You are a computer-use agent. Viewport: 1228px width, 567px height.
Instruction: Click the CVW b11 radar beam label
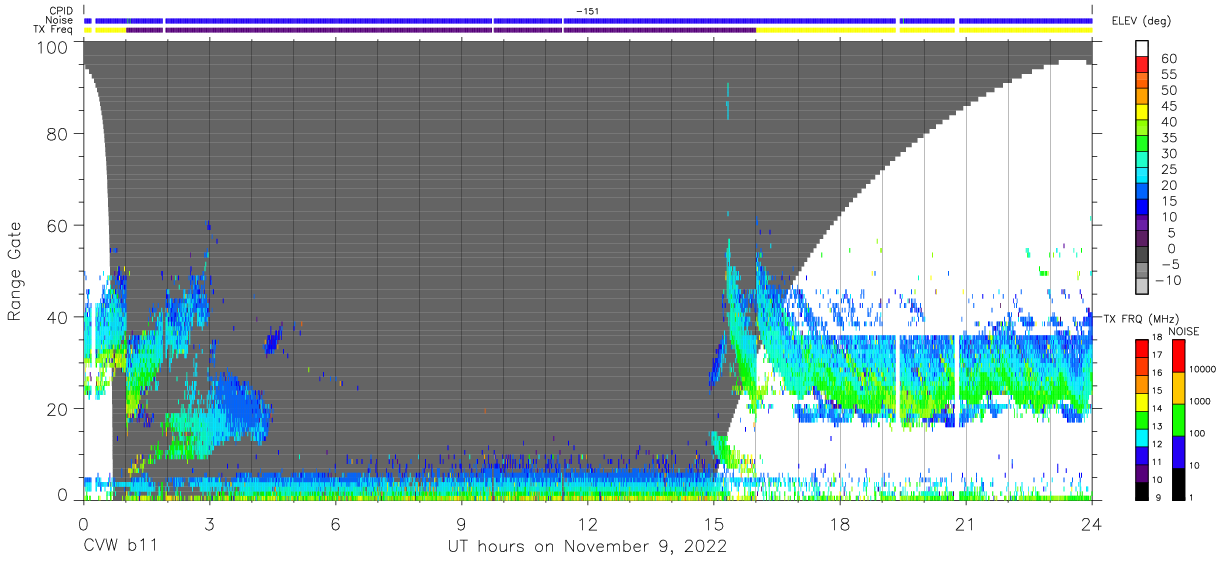(x=119, y=547)
